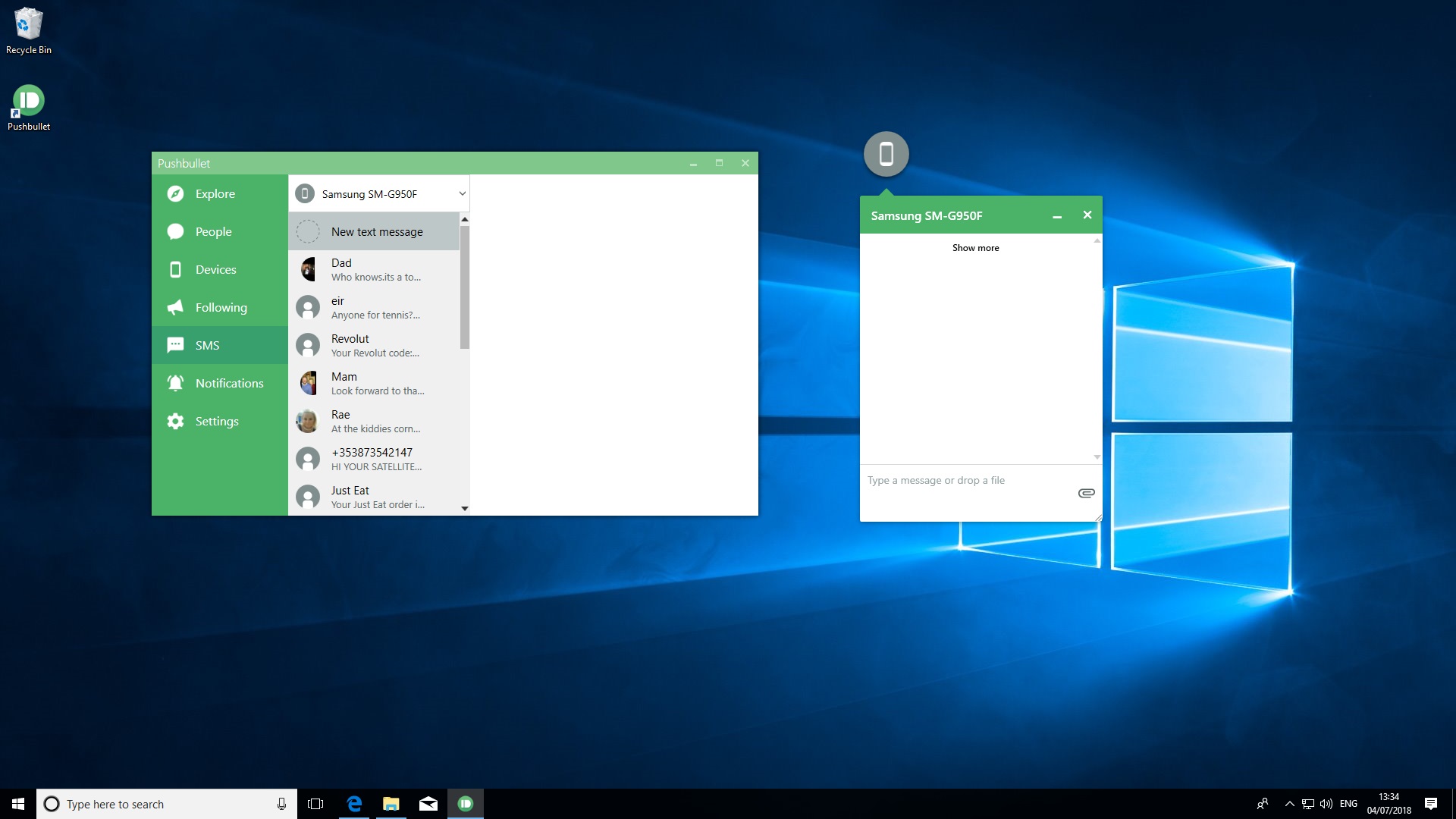The width and height of the screenshot is (1456, 819).
Task: Scroll down the conversations list
Action: click(463, 507)
